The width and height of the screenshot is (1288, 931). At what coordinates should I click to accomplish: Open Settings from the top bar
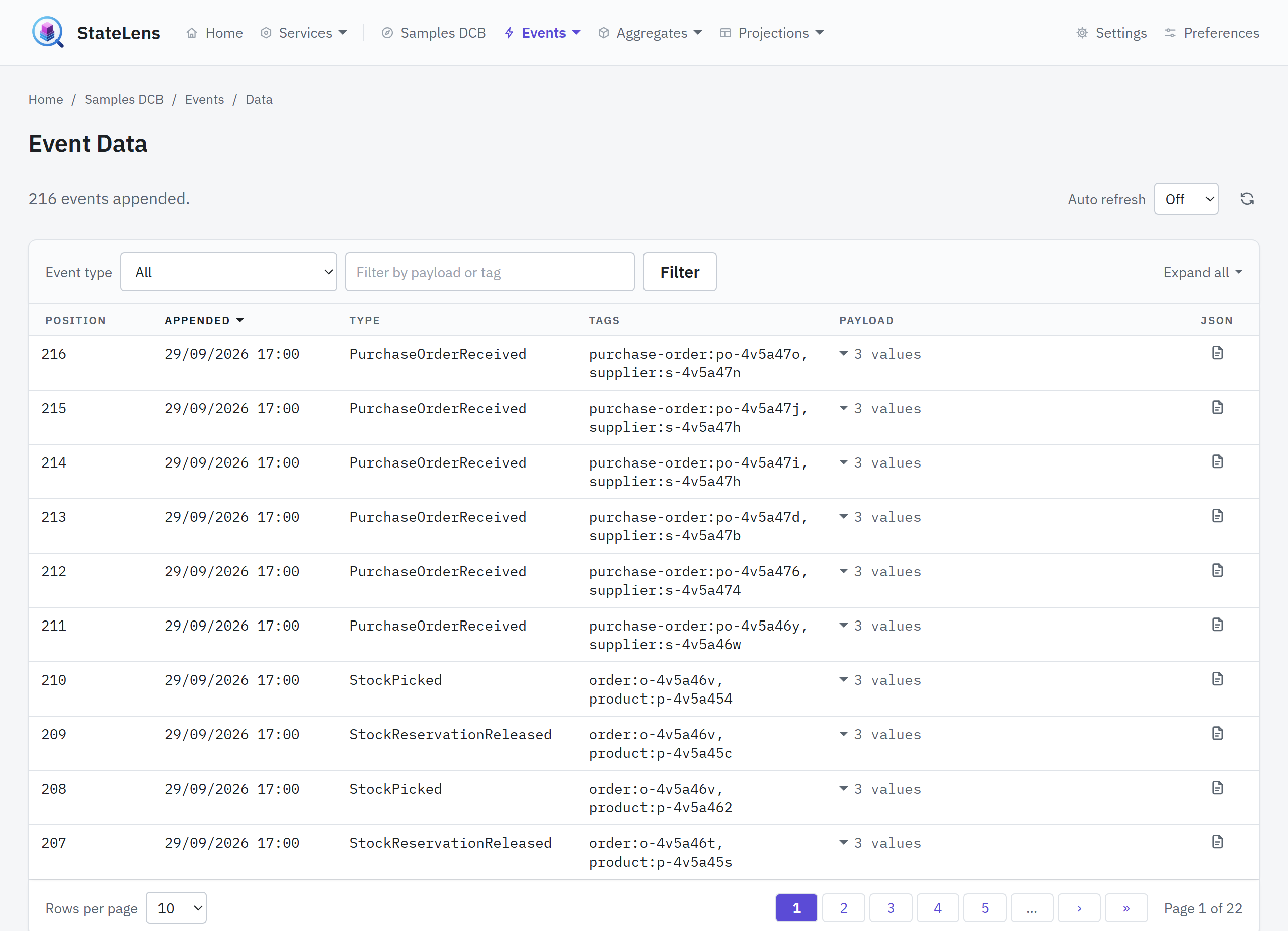pyautogui.click(x=1111, y=33)
